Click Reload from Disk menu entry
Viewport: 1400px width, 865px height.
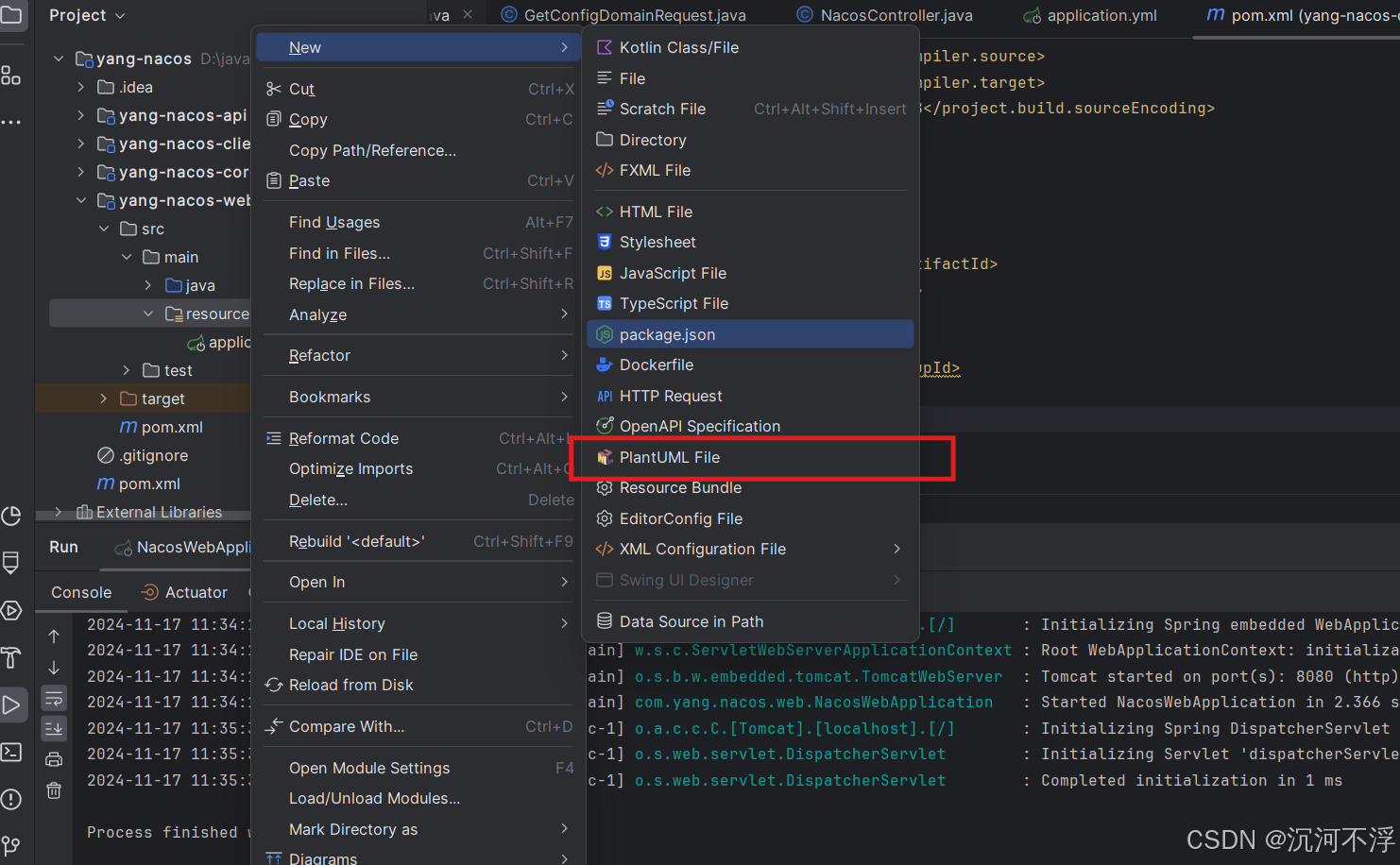pos(350,685)
